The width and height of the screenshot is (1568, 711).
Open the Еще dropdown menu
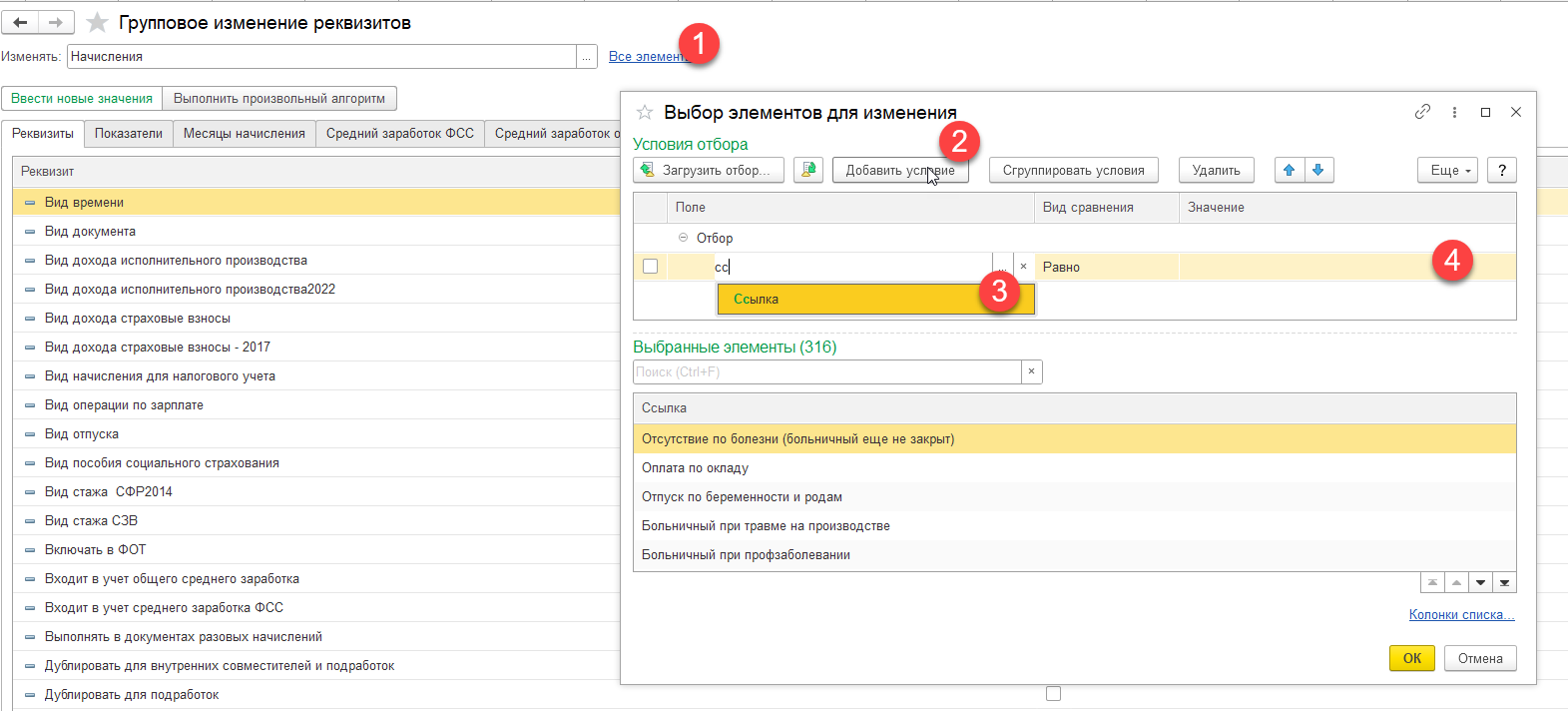click(x=1446, y=170)
